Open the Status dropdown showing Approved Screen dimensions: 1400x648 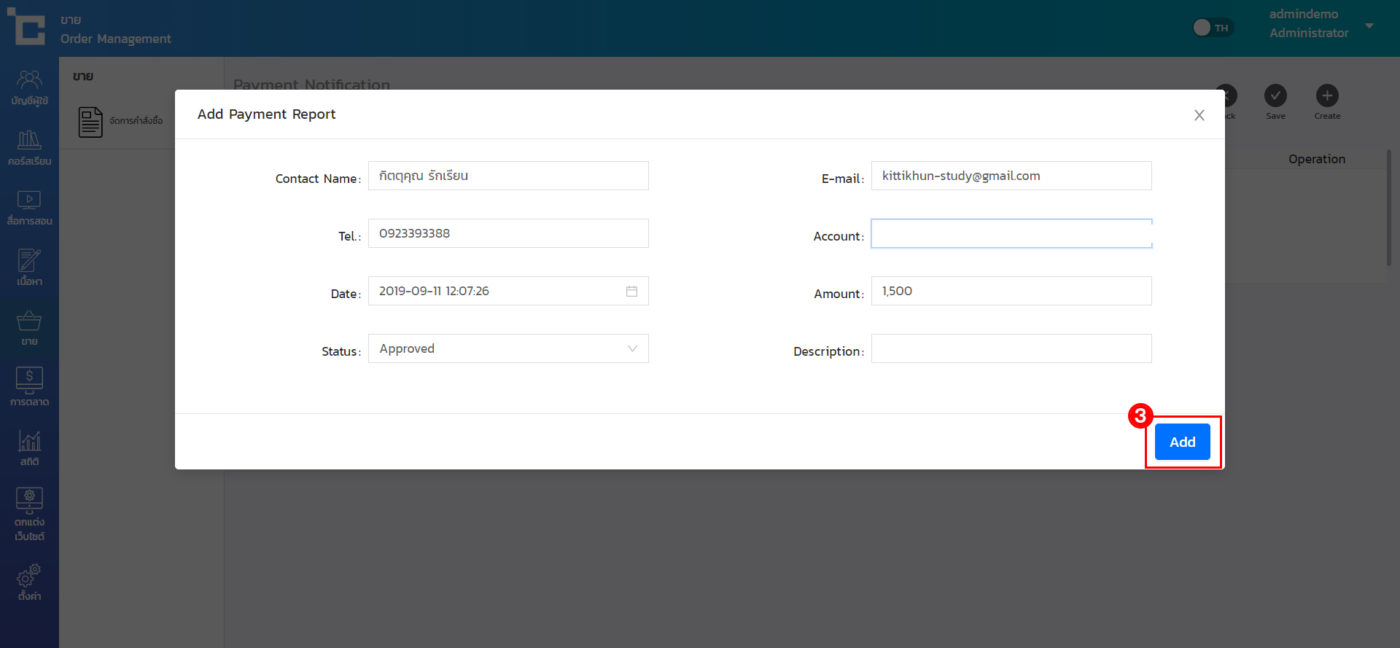point(508,349)
